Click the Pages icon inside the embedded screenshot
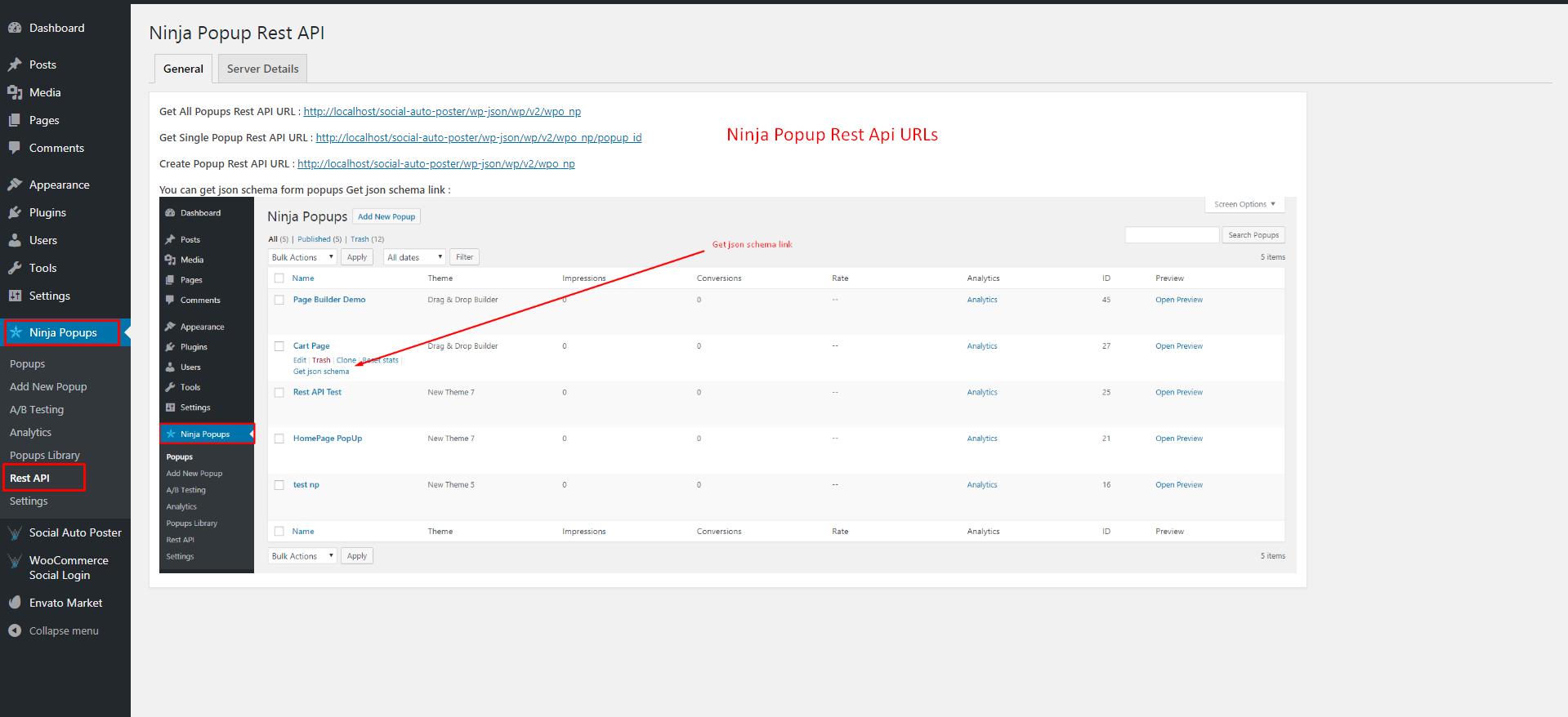 tap(170, 280)
